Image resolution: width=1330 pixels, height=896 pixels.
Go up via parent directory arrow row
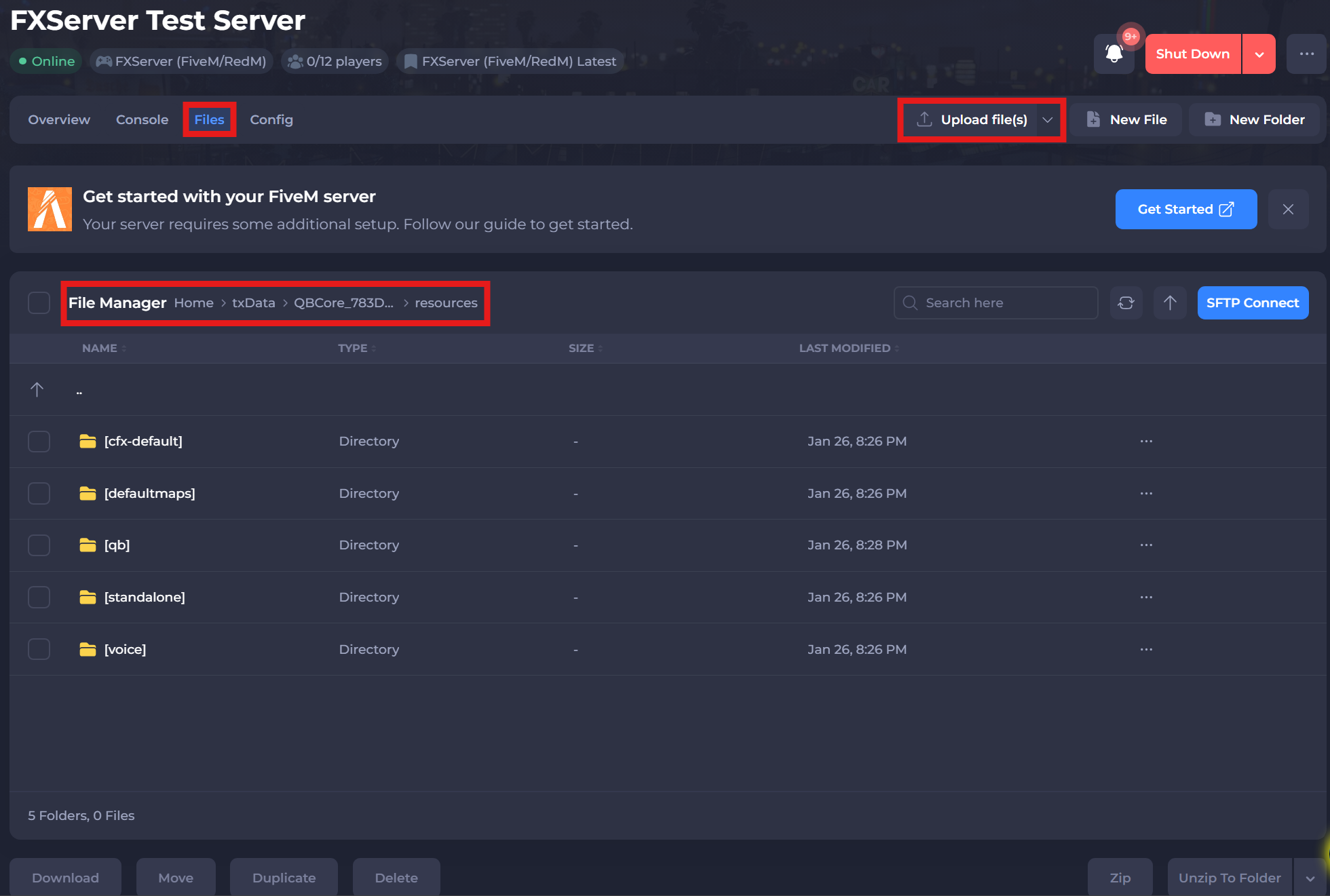coord(37,389)
